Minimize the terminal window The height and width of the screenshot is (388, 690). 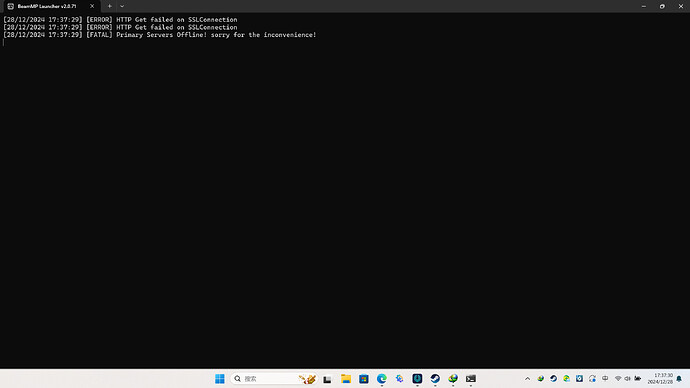click(644, 7)
